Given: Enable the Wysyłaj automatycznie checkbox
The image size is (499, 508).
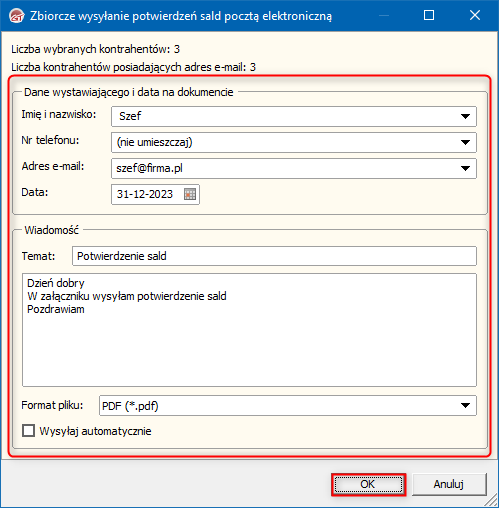Looking at the screenshot, I should (x=28, y=430).
